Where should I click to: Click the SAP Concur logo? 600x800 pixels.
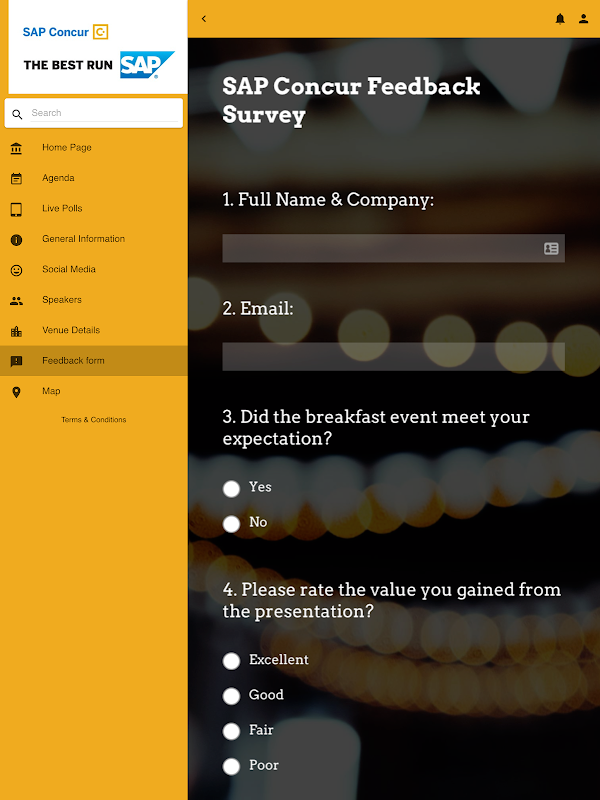[65, 32]
